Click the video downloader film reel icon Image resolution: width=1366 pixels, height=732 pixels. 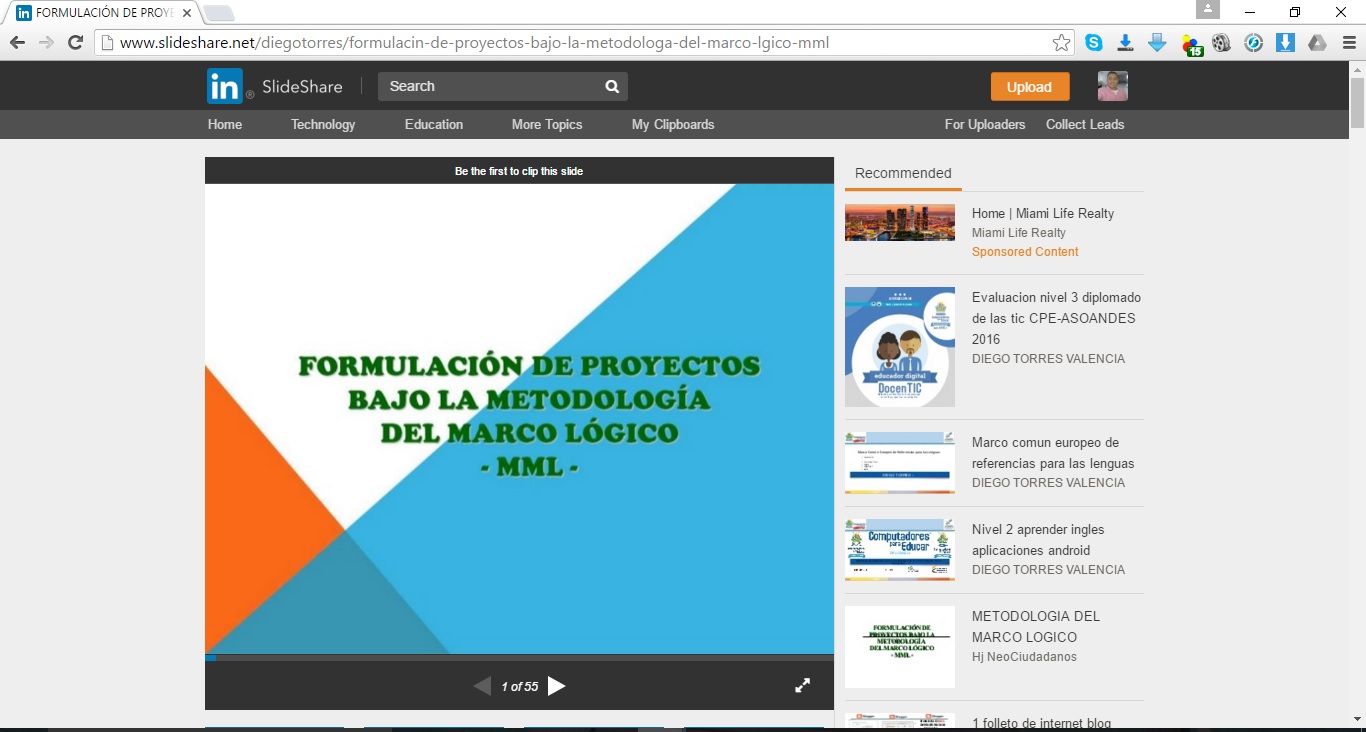1221,43
